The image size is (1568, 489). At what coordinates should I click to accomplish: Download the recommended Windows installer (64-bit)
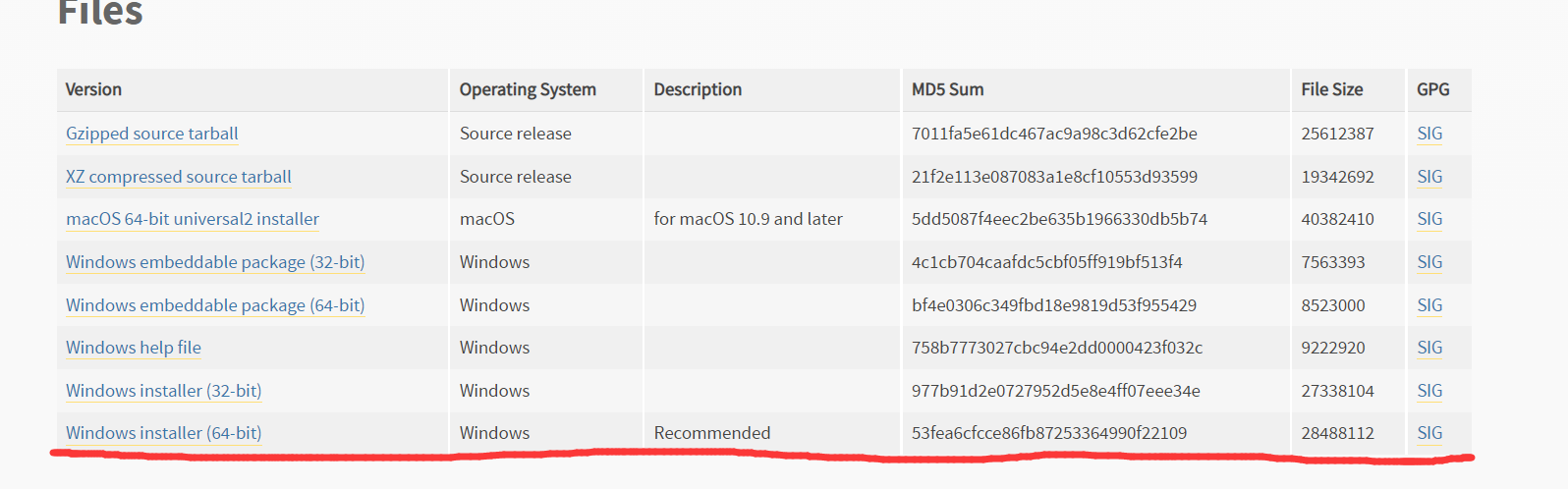pyautogui.click(x=163, y=433)
